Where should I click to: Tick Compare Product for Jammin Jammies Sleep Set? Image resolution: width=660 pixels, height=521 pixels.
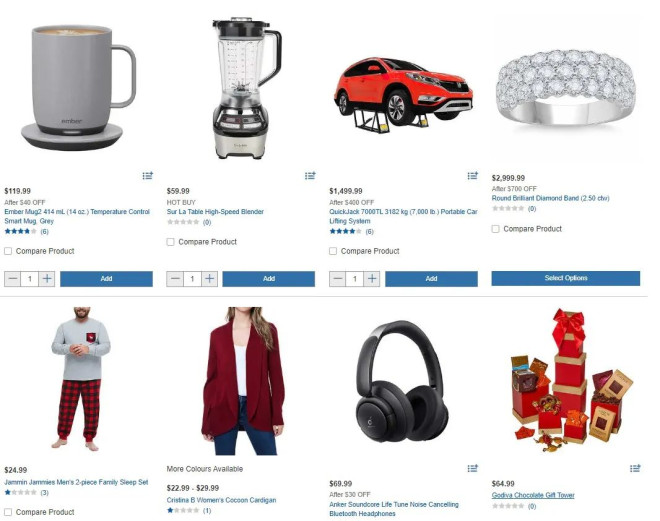[x=8, y=512]
